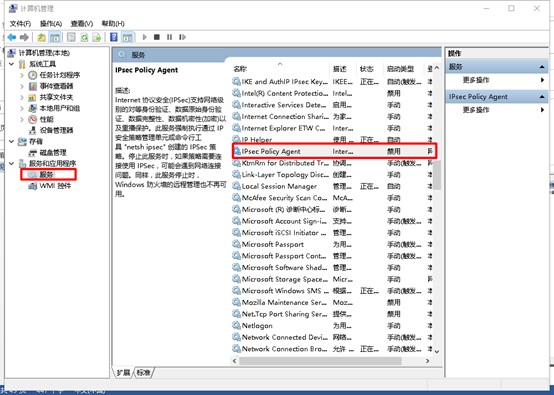Open the 查看(V) menu

(82, 24)
